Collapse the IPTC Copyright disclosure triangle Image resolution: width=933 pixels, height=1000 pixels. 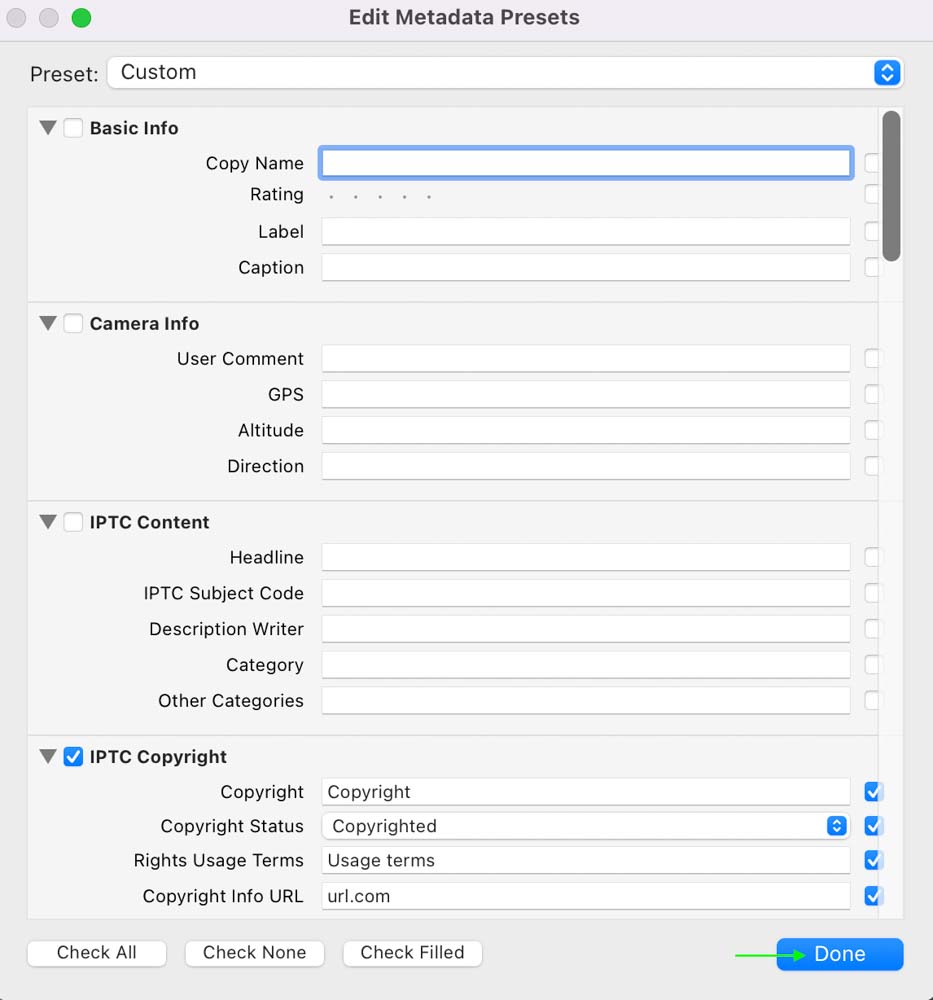point(48,756)
